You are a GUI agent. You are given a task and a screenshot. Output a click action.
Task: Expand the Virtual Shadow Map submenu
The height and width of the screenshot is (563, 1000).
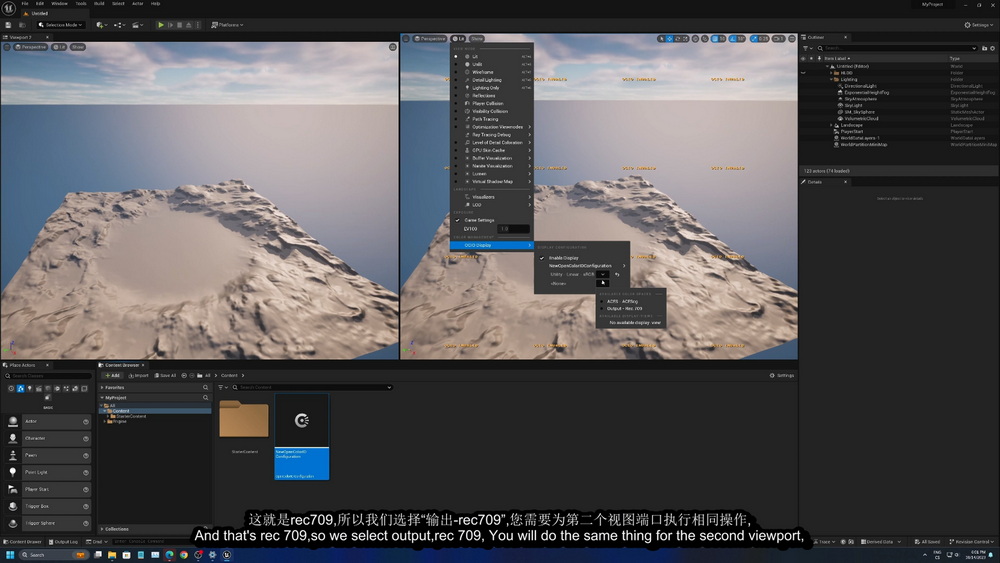pos(492,182)
